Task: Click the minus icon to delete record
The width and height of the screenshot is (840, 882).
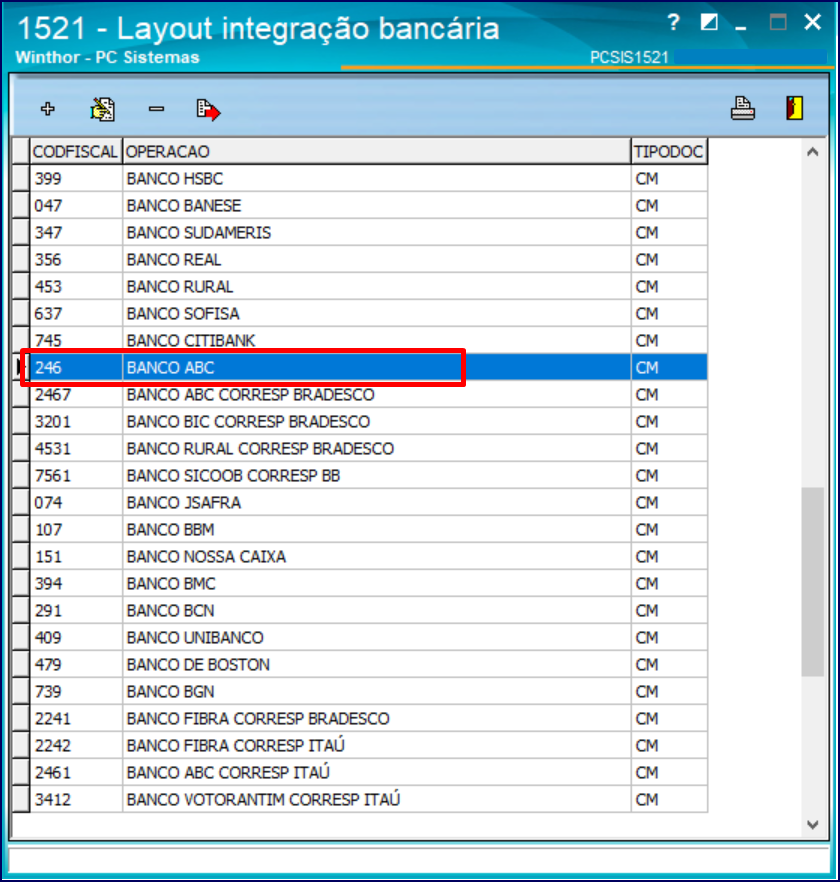Action: [x=156, y=109]
